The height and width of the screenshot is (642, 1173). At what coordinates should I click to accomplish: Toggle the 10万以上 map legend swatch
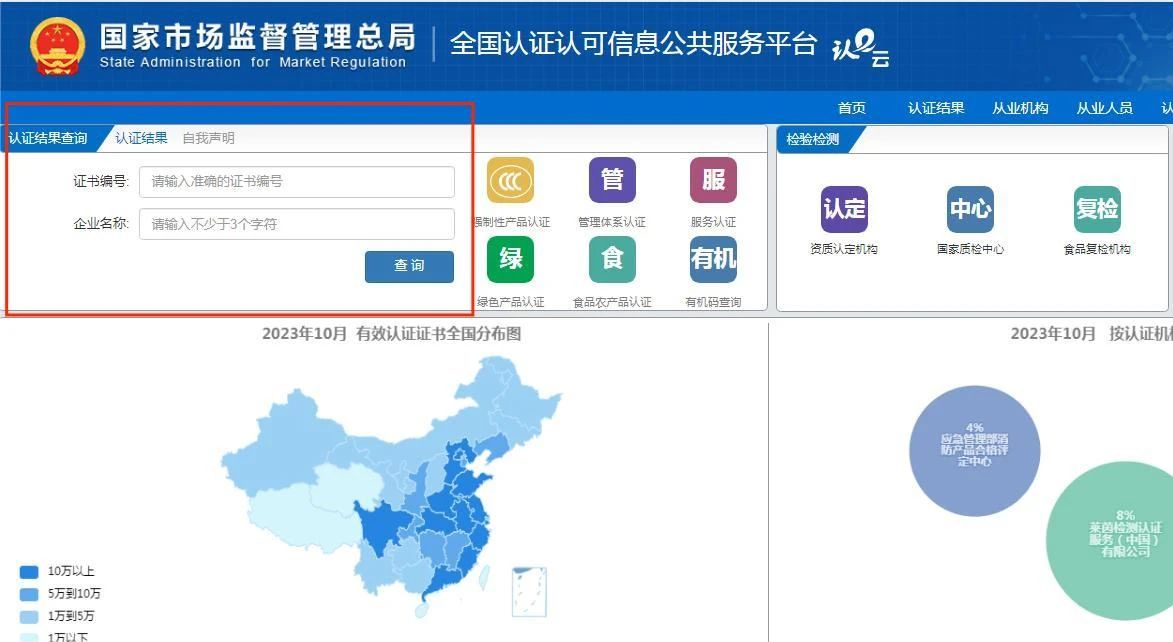point(30,572)
